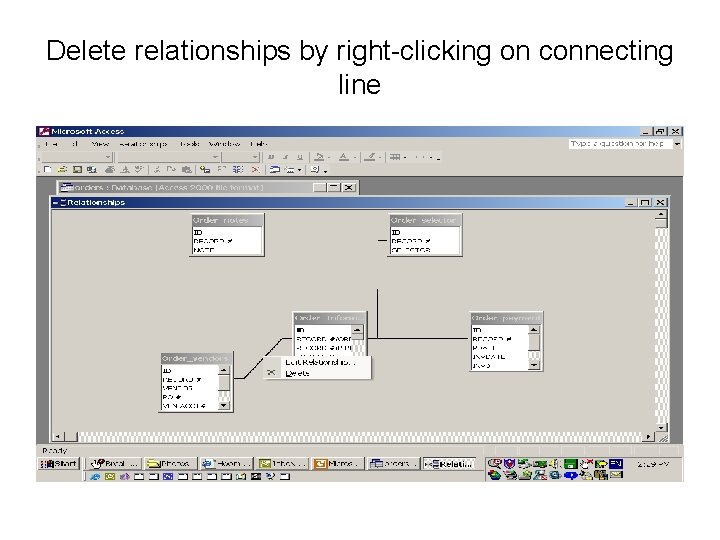Open the Window menu

(224, 144)
